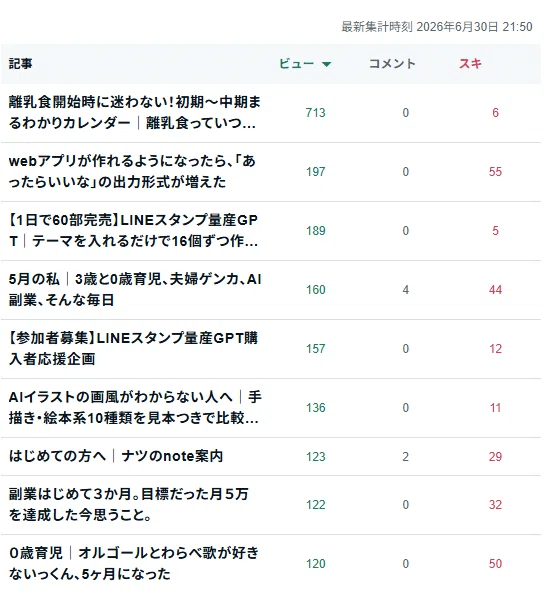Open article 5月の私｜3歳と0歳育児
Screen dimensions: 545x593
click(135, 289)
